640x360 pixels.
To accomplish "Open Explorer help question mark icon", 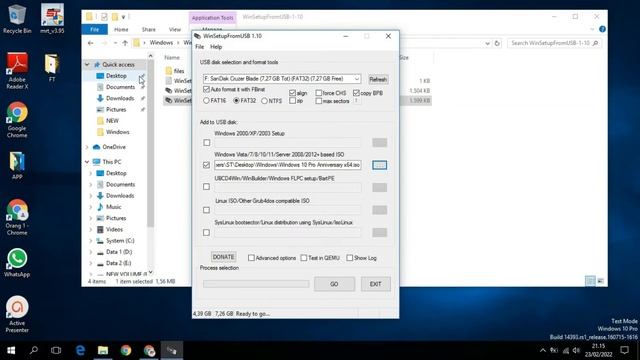I will (x=602, y=29).
